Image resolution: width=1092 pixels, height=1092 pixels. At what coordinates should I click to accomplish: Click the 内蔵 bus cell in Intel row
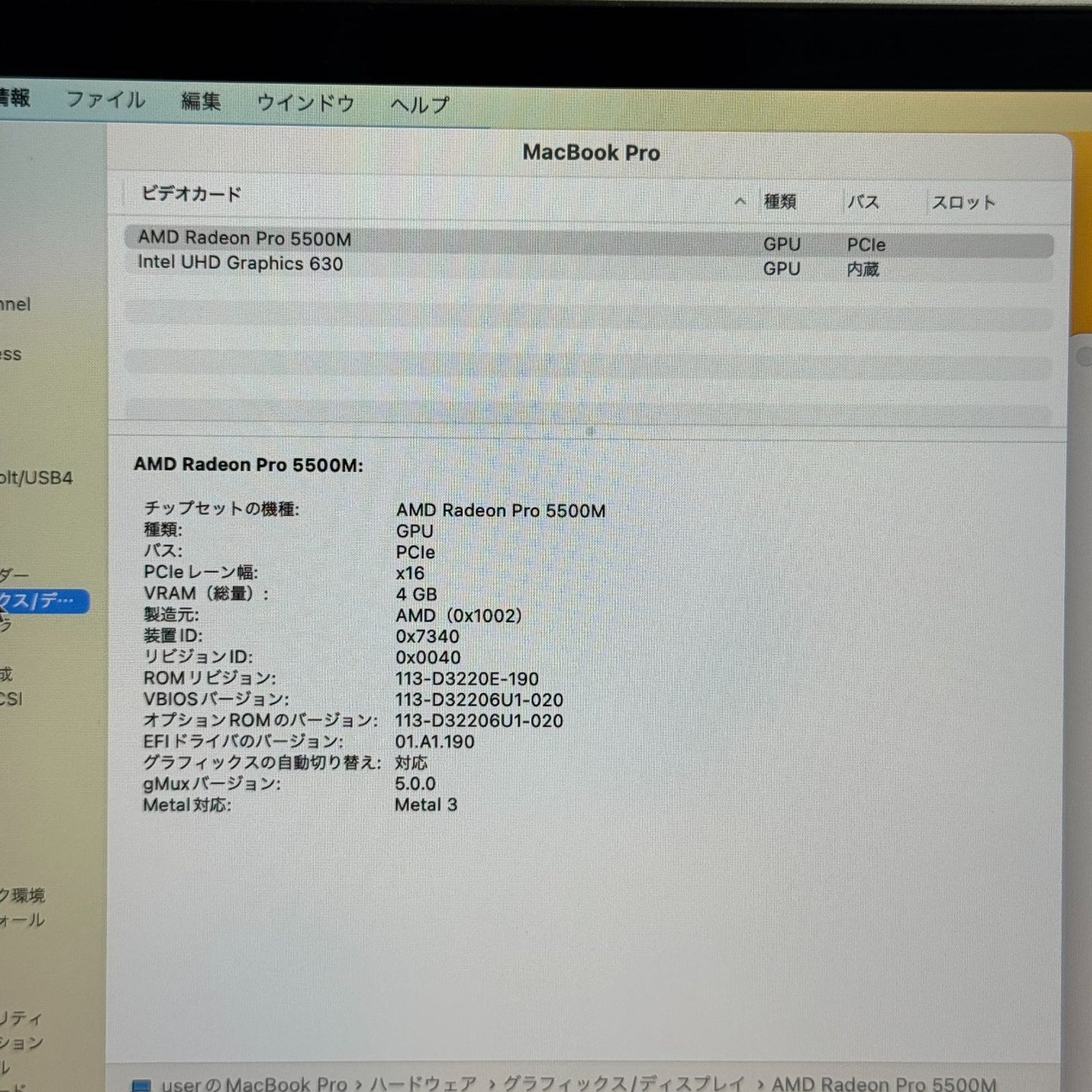point(863,269)
